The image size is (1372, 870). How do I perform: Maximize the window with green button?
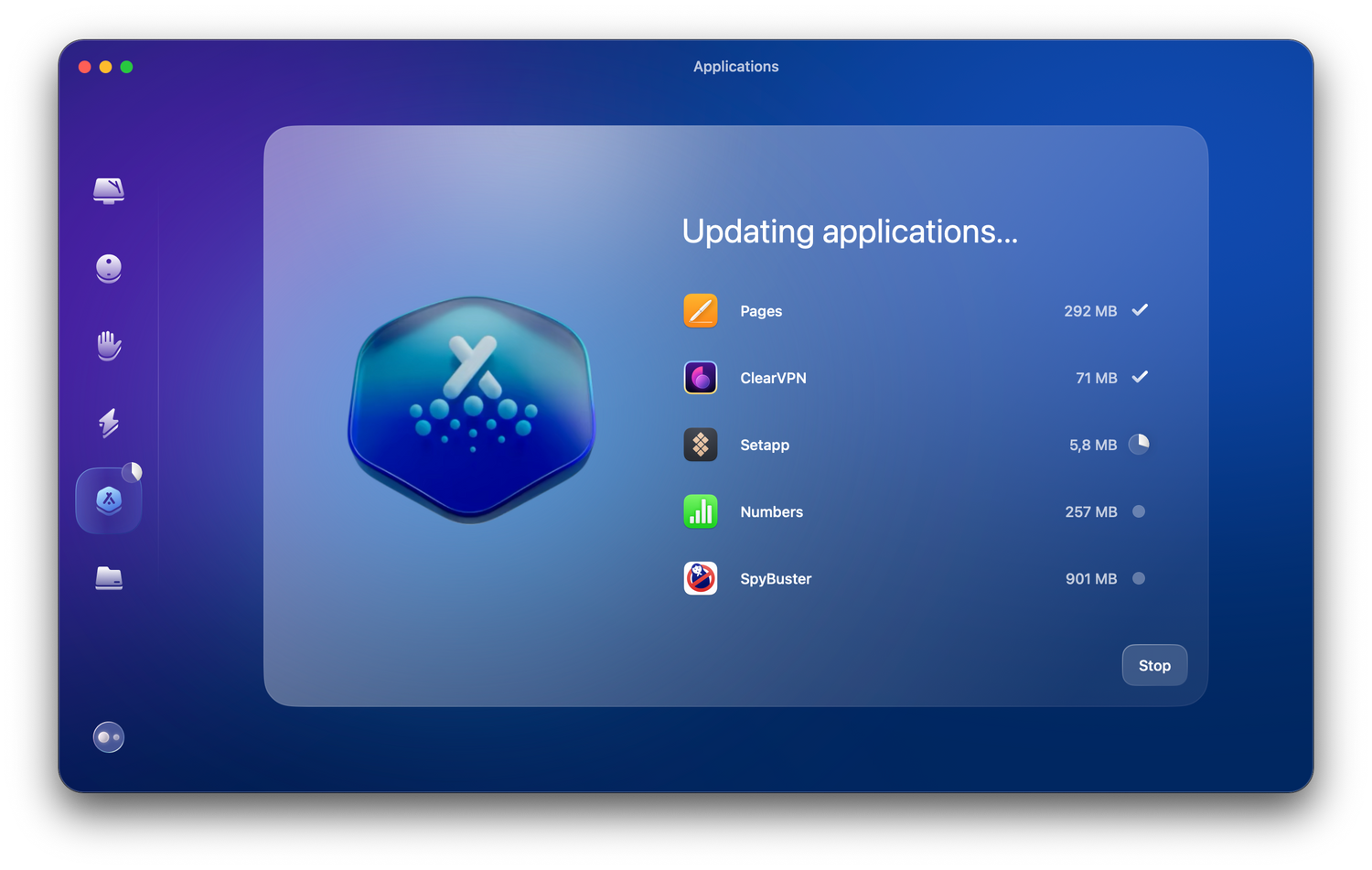pyautogui.click(x=127, y=67)
